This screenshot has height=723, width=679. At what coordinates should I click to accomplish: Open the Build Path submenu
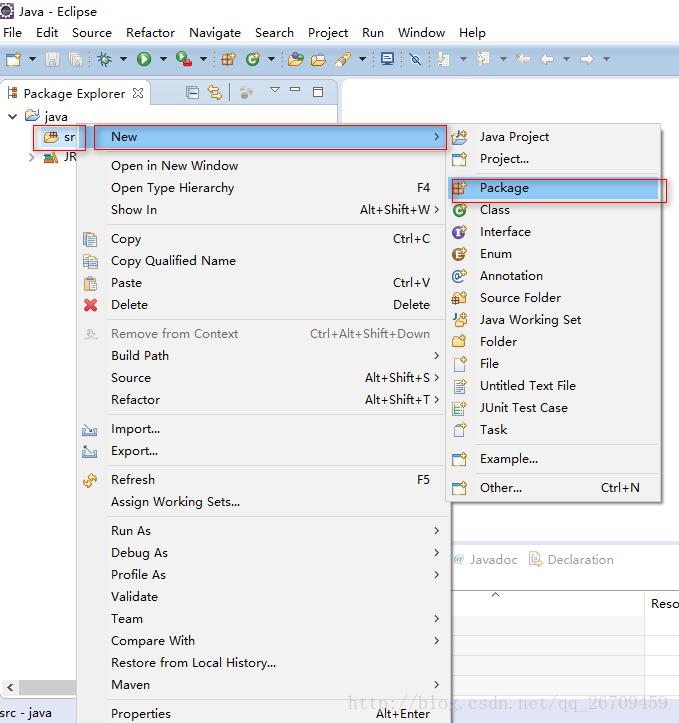tap(262, 356)
